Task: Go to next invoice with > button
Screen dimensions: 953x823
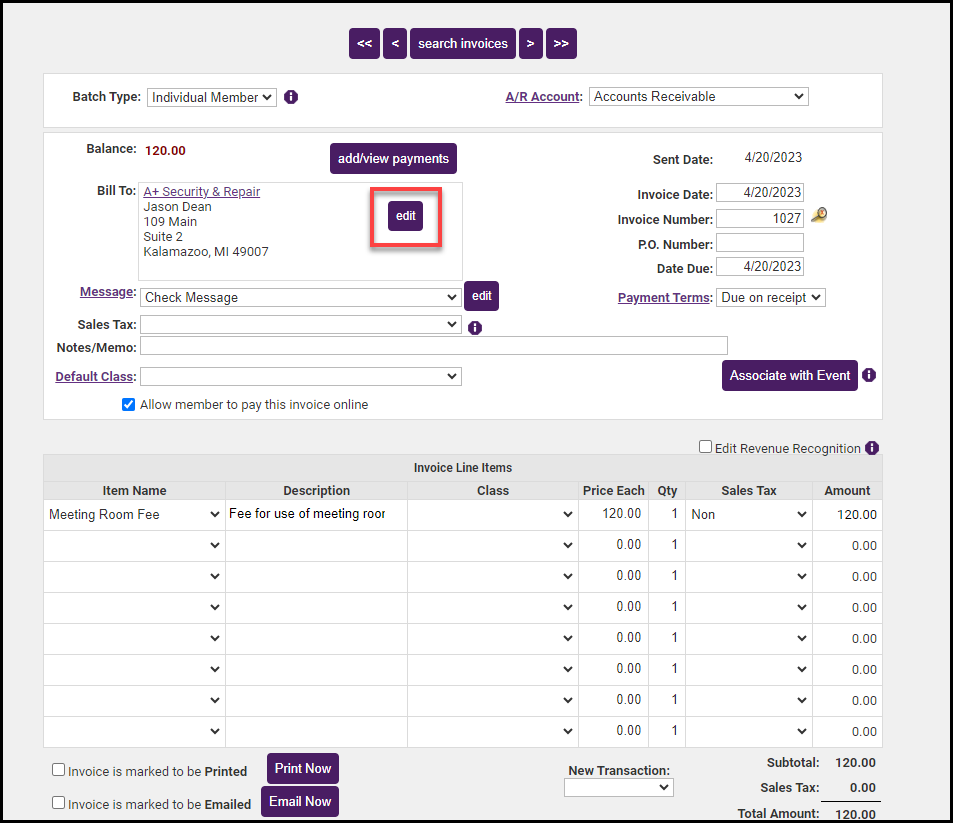Action: (530, 43)
